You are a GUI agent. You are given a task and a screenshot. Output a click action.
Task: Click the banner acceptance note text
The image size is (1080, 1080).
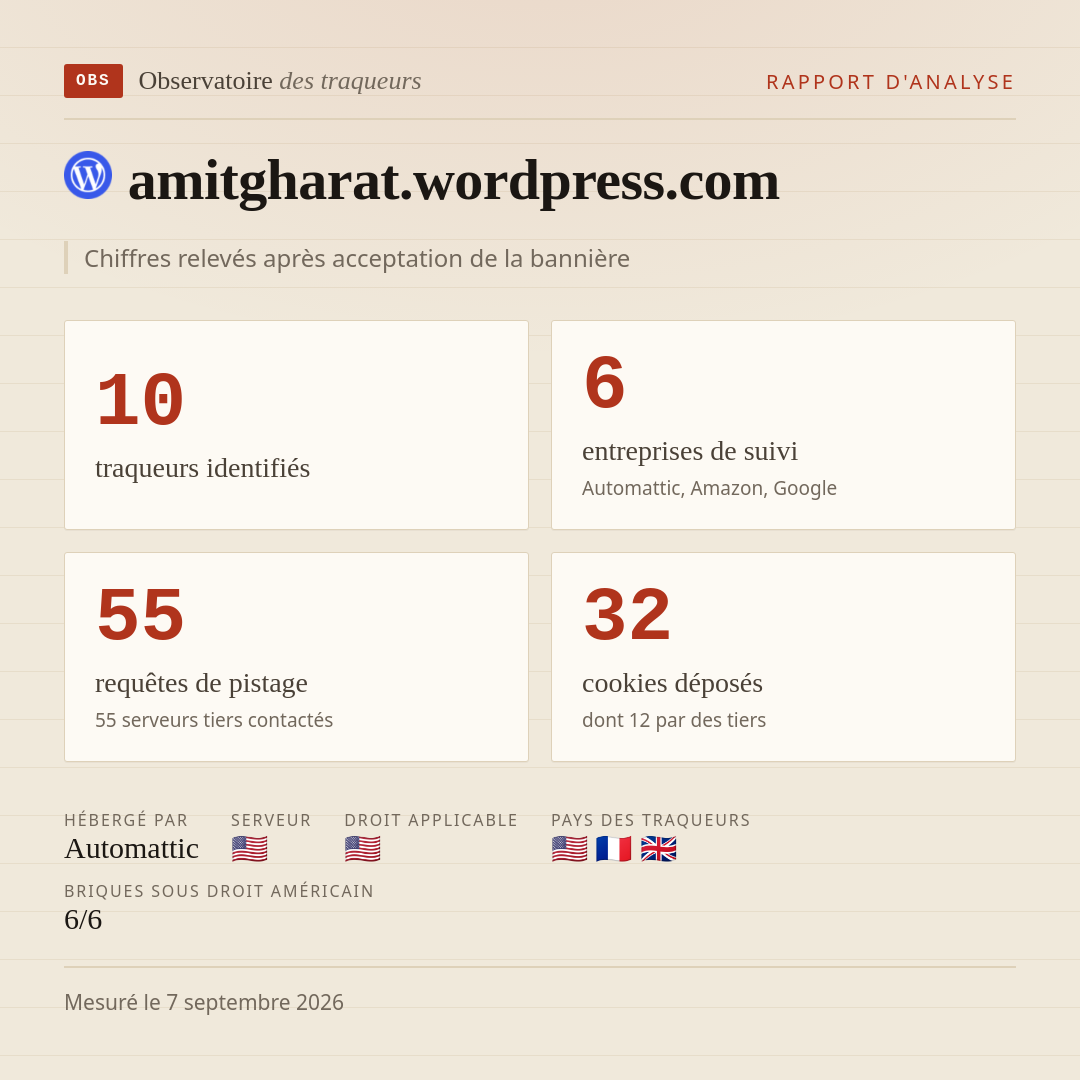pos(357,258)
